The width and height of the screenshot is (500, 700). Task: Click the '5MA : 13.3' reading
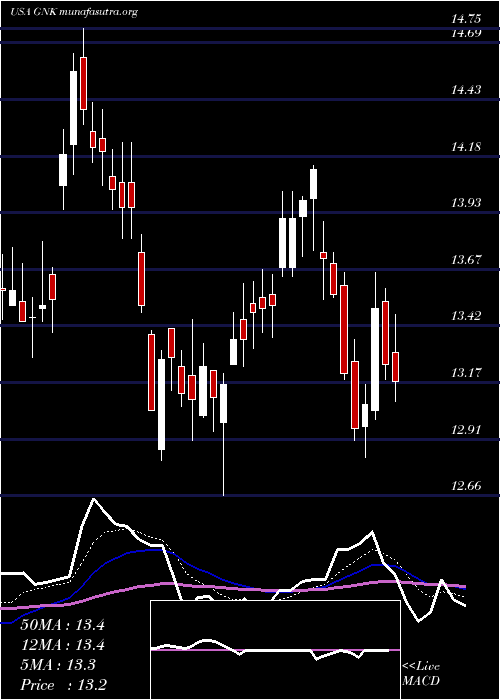(x=58, y=665)
